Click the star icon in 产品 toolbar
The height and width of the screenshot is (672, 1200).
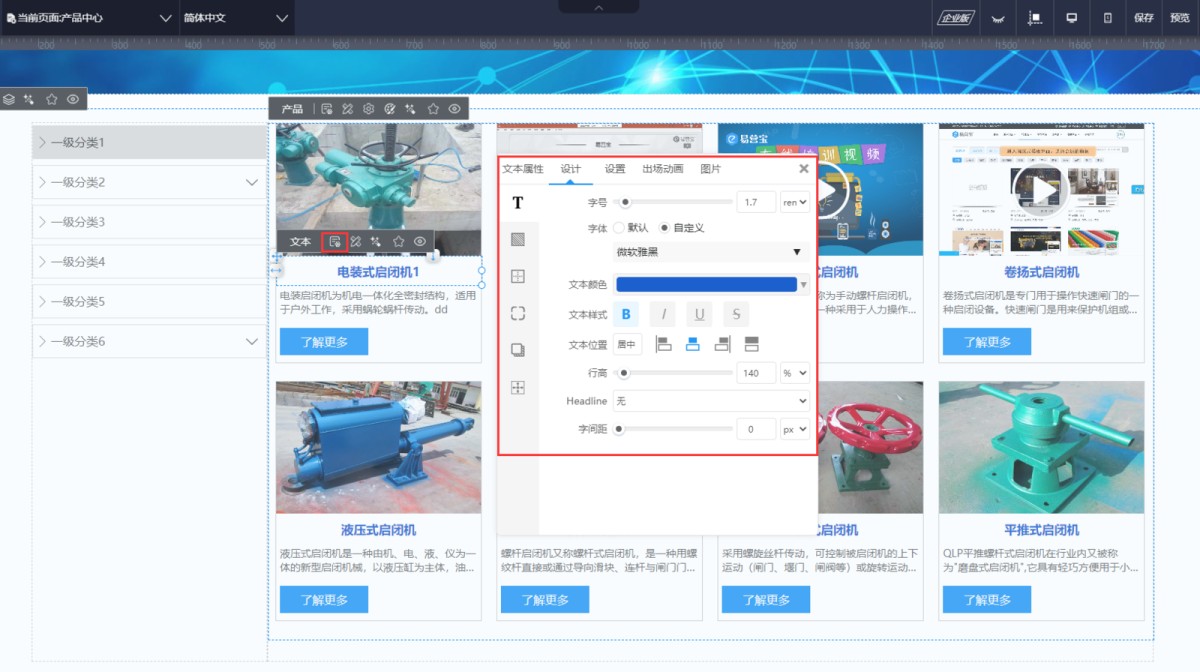433,108
